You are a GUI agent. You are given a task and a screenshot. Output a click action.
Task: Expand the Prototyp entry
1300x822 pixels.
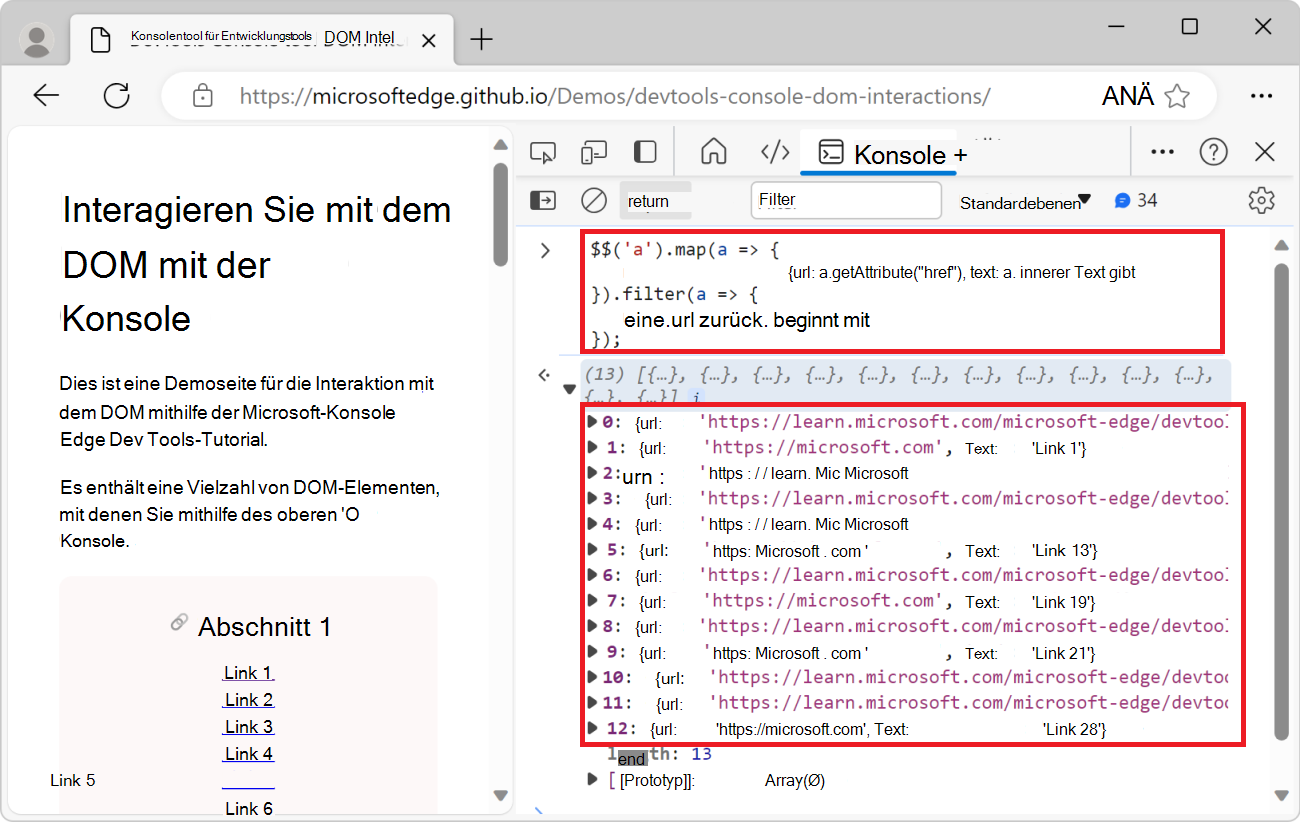coord(590,780)
